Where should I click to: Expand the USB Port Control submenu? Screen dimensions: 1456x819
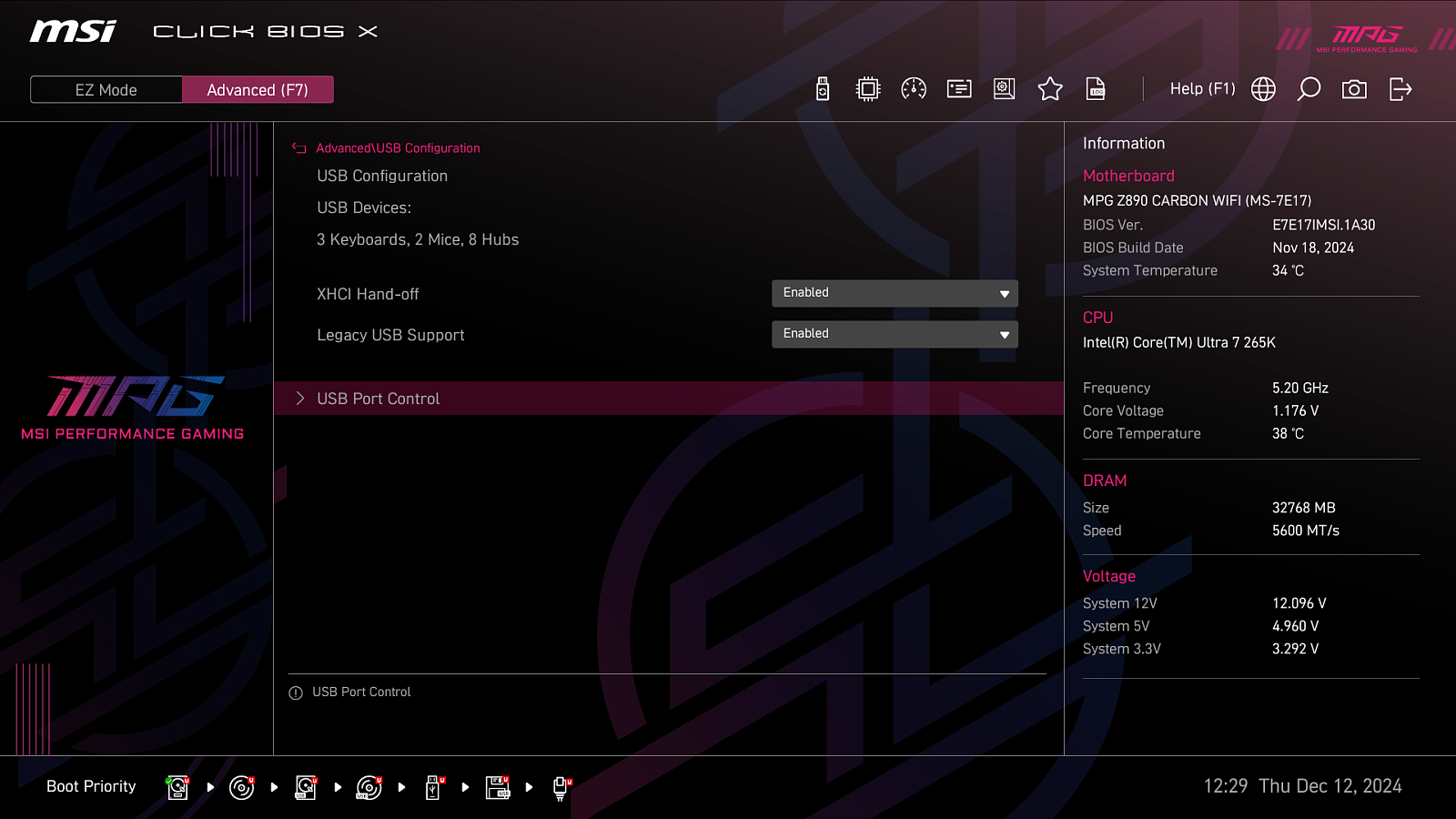tap(669, 399)
